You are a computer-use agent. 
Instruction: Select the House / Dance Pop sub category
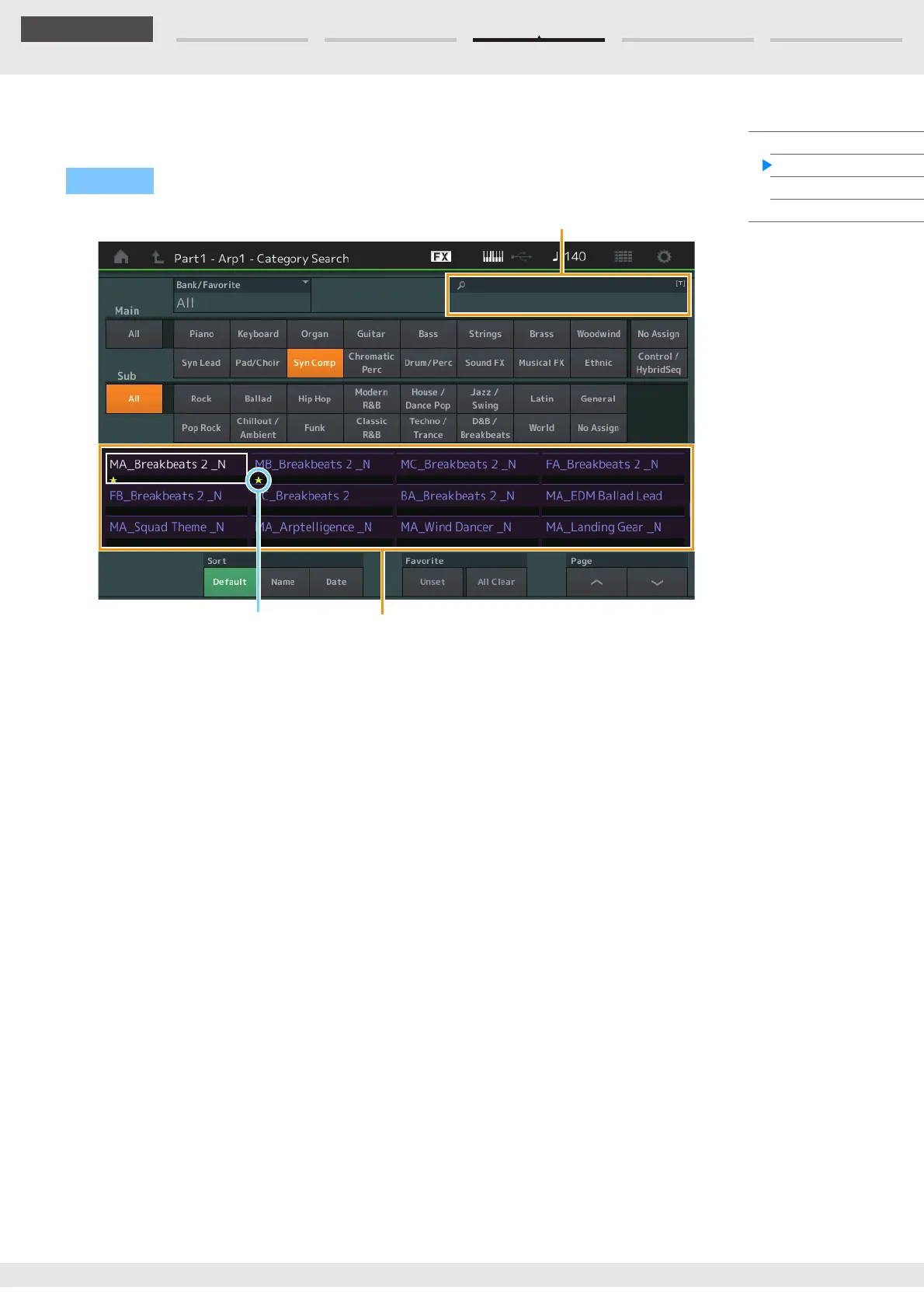click(429, 398)
